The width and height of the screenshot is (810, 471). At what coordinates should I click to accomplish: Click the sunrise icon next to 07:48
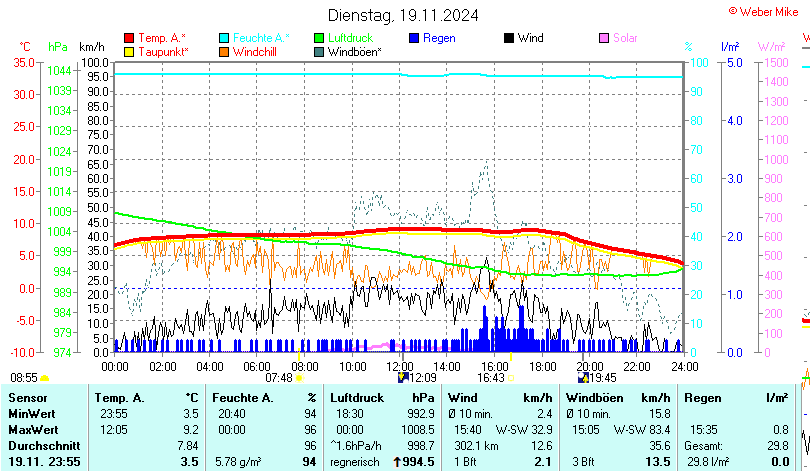click(x=299, y=378)
